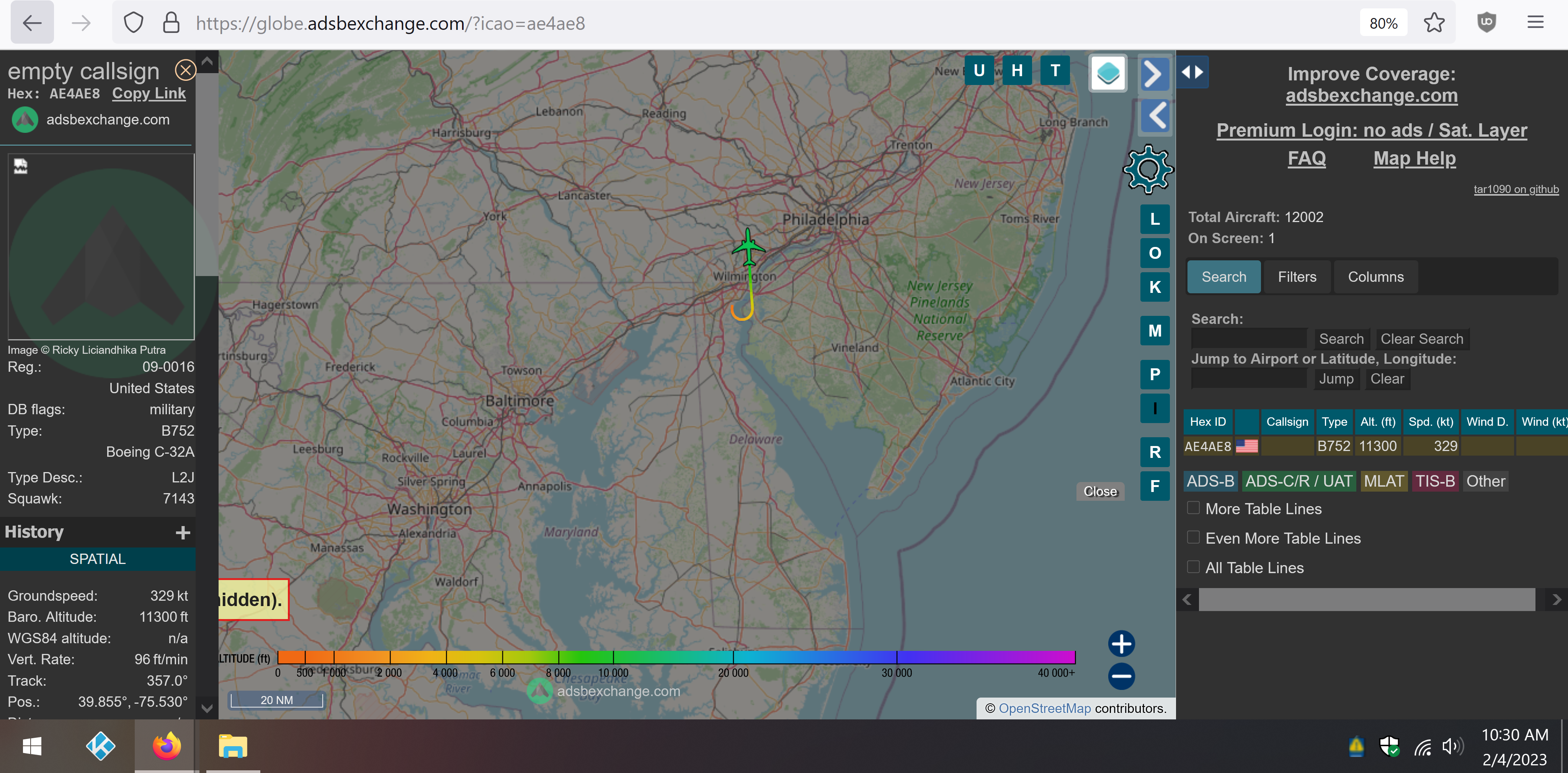Enable All Table Lines checkbox
Screen dimensions: 1568x773
click(x=1193, y=567)
